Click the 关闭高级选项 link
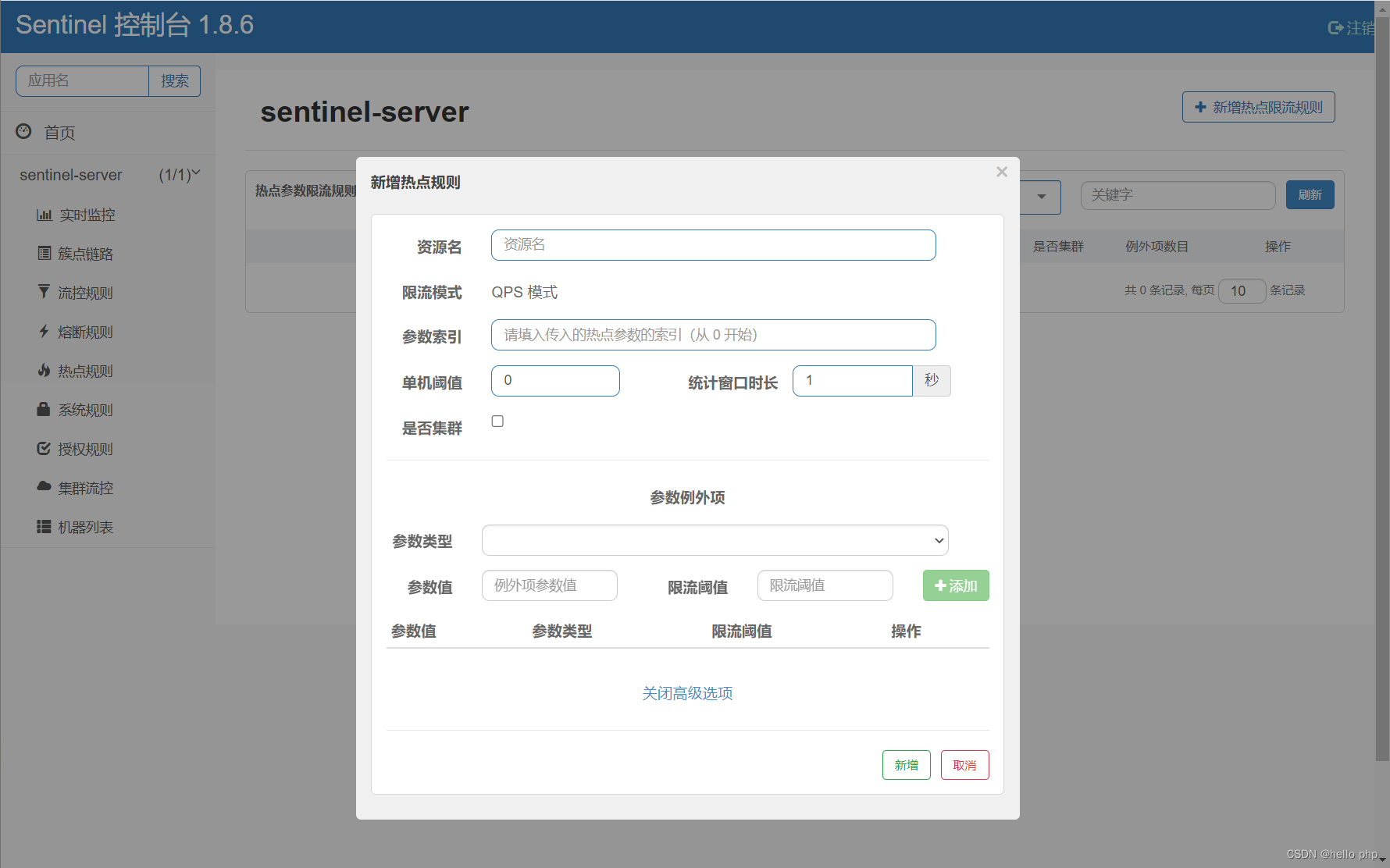Image resolution: width=1390 pixels, height=868 pixels. click(x=687, y=693)
